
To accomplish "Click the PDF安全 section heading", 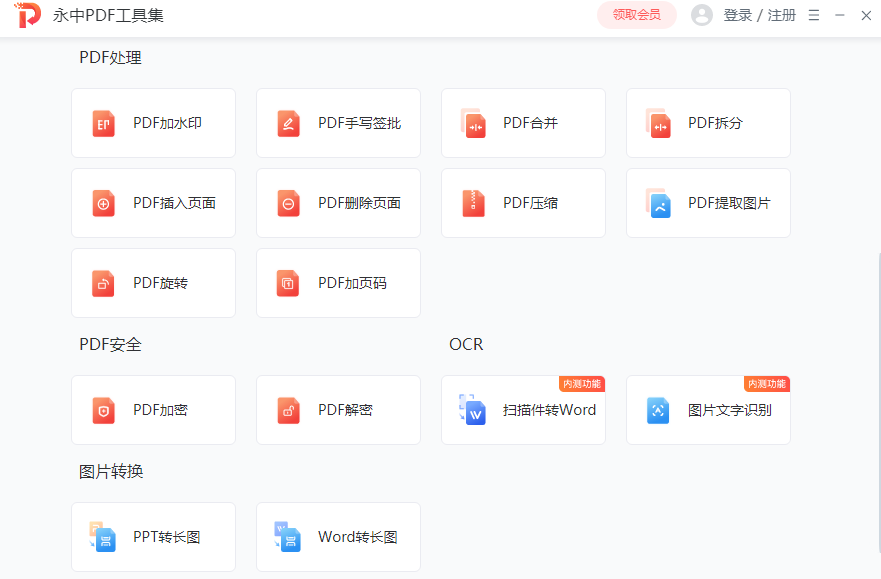I will tap(110, 345).
